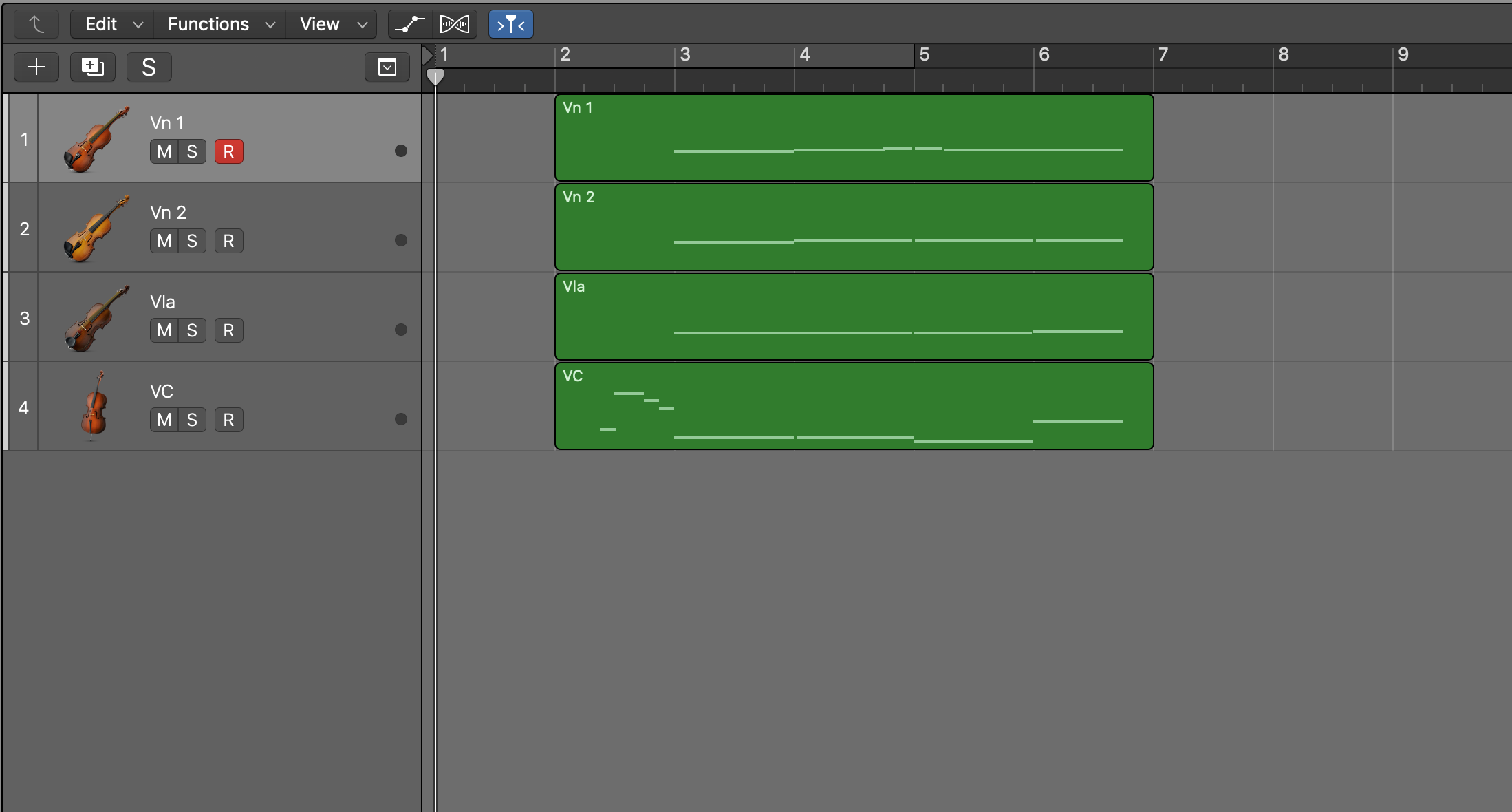Viewport: 1512px width, 812px height.
Task: Click the global Solo S button
Action: click(x=149, y=67)
